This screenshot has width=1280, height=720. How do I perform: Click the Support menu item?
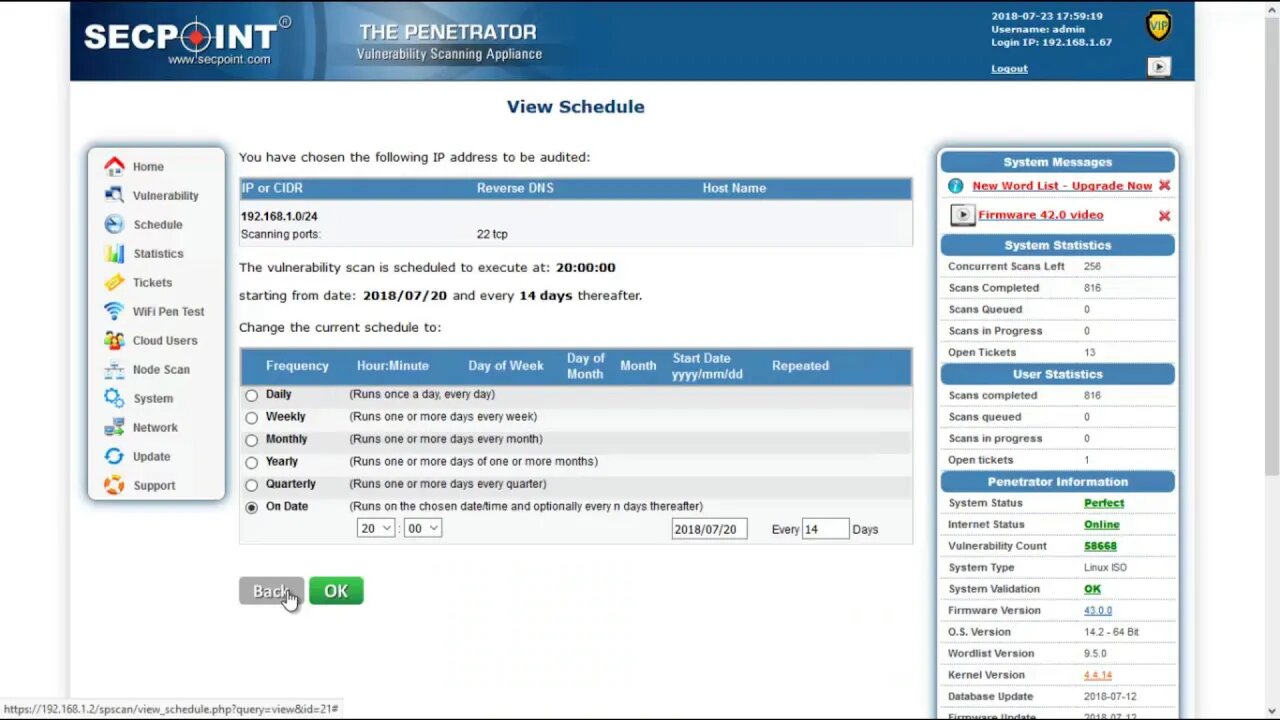(154, 486)
